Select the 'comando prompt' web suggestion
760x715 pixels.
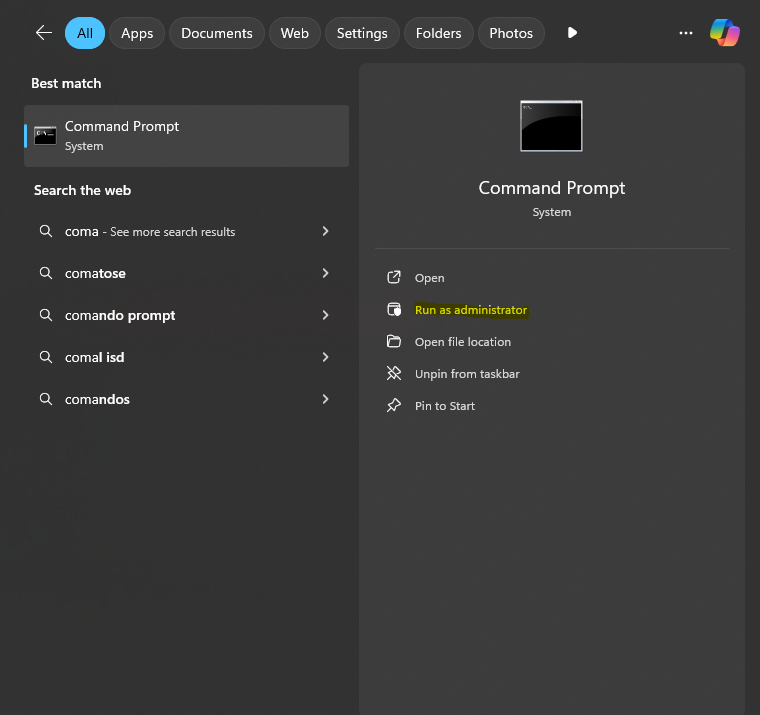(x=187, y=315)
